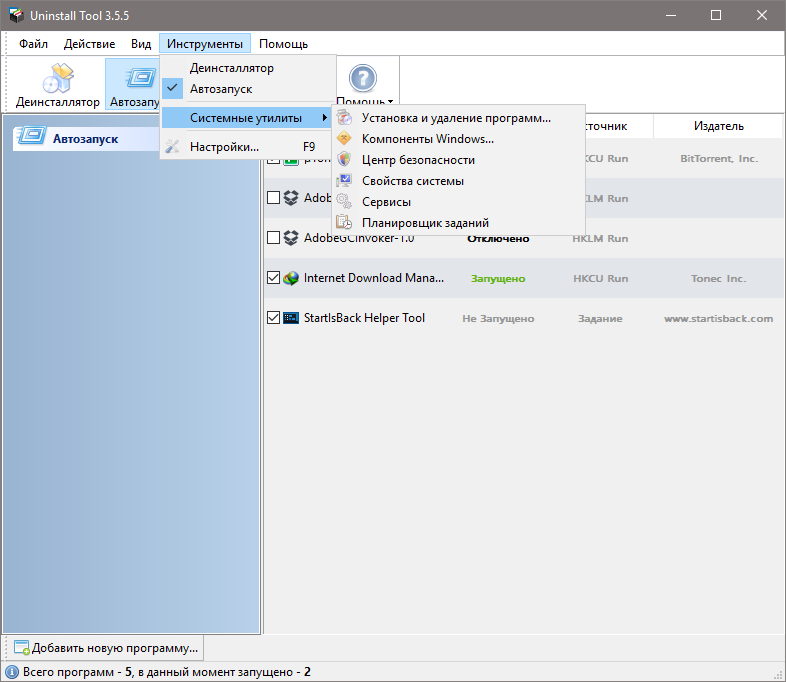Select the Internet Download Mana... row name
This screenshot has height=682, width=786.
click(373, 278)
